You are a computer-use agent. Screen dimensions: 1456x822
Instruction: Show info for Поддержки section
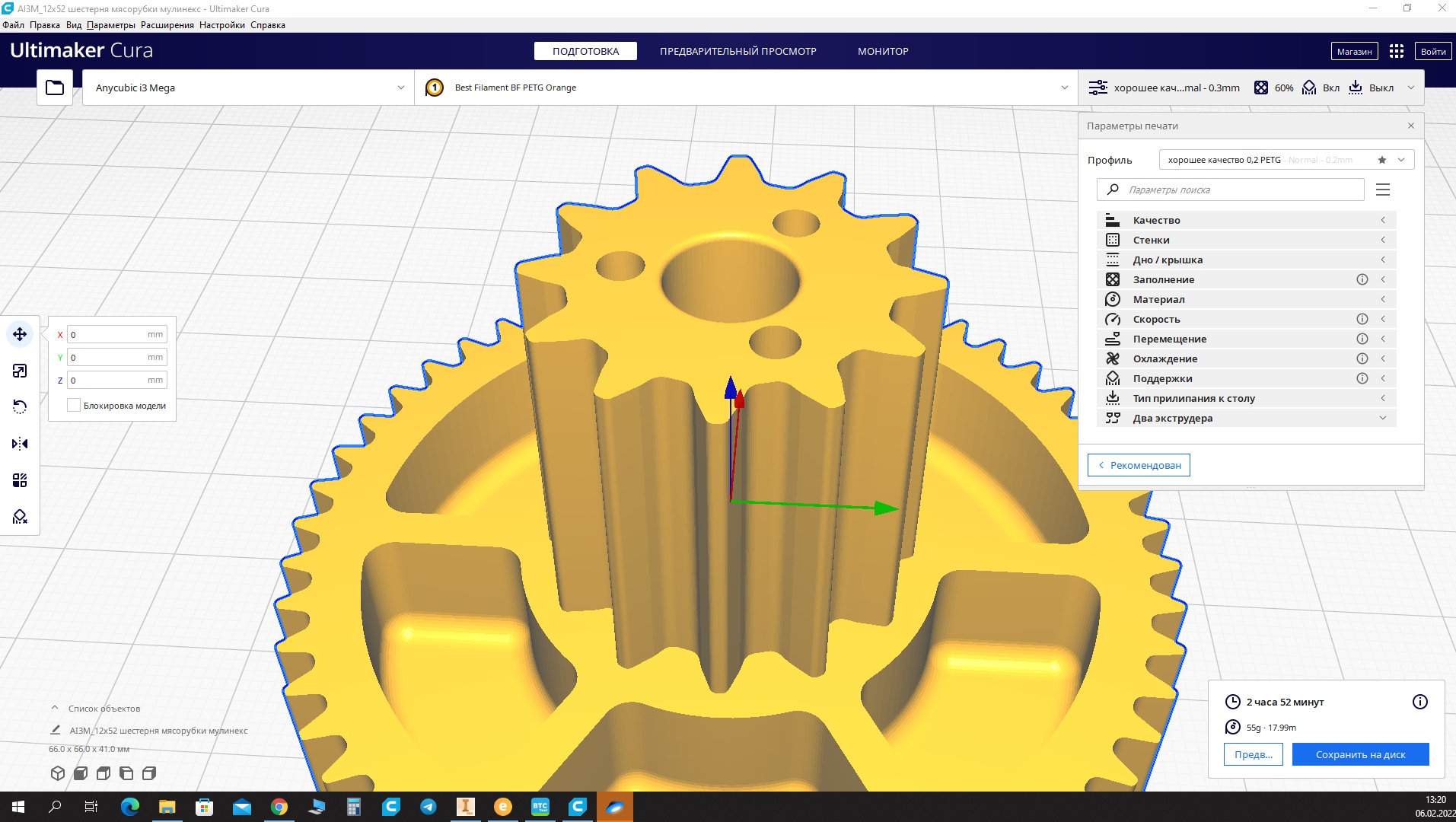tap(1362, 378)
